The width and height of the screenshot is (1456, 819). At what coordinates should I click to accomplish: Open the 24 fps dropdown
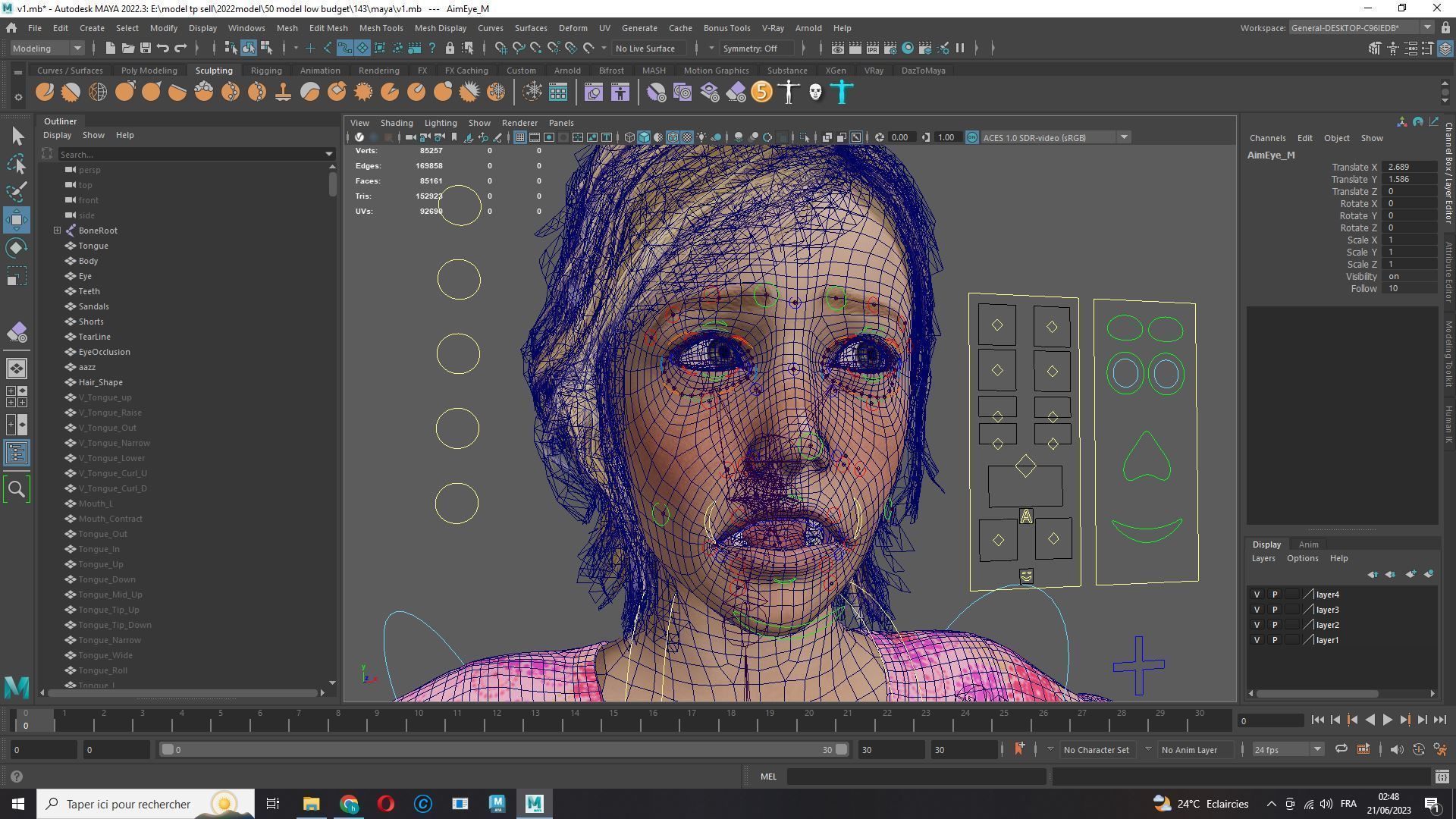pyautogui.click(x=1287, y=749)
